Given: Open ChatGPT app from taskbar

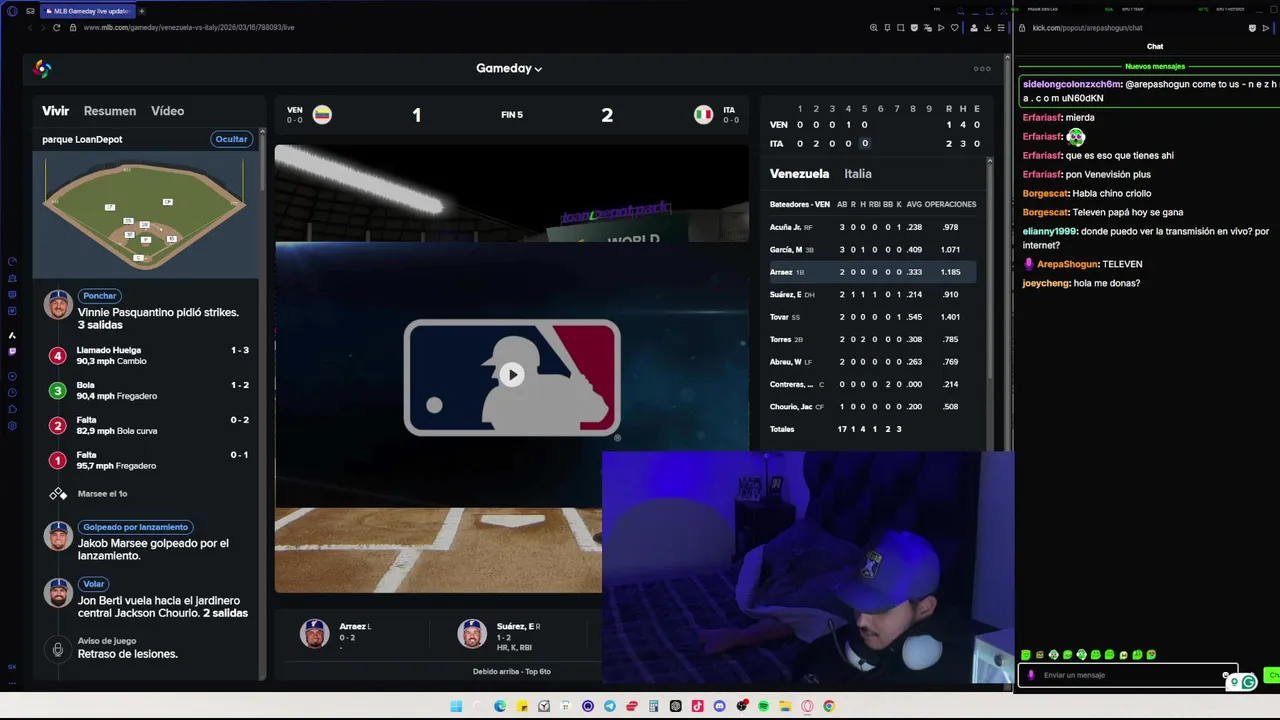Looking at the screenshot, I should [x=676, y=706].
